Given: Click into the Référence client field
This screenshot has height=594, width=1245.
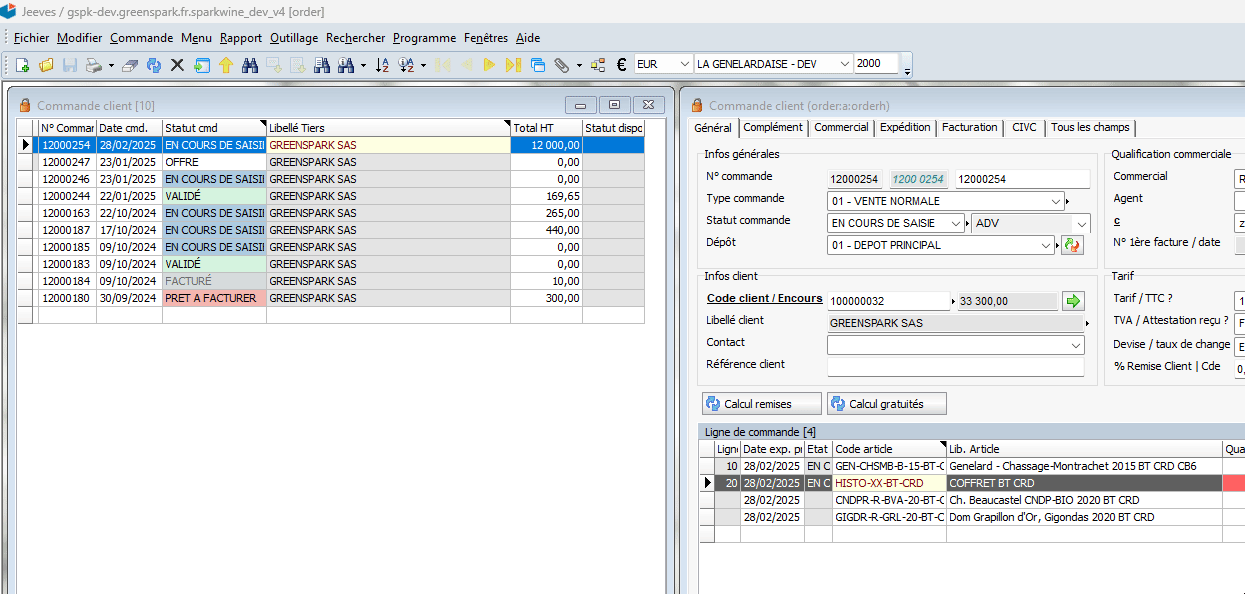Looking at the screenshot, I should (x=955, y=367).
